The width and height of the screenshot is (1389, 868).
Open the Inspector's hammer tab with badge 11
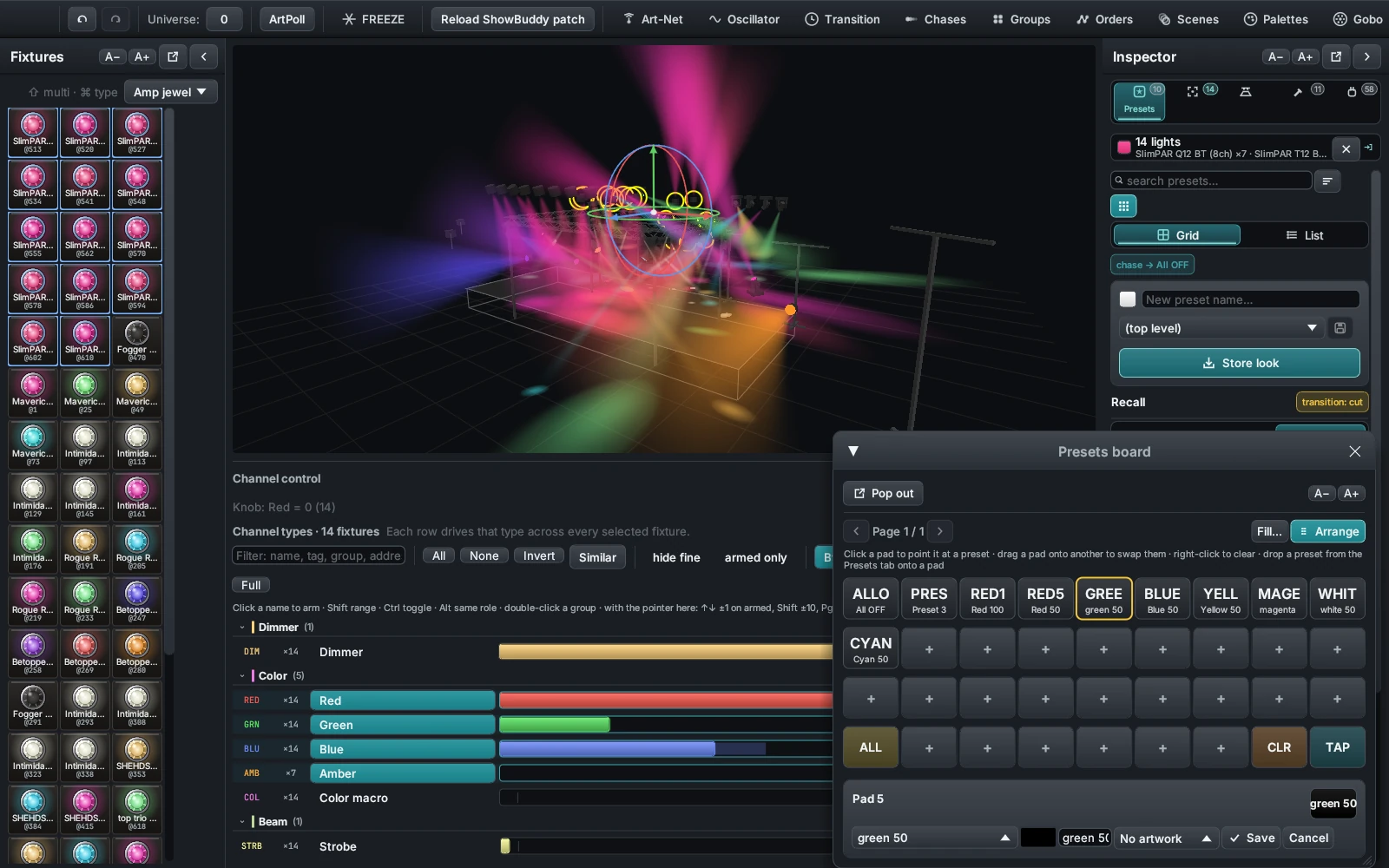(x=1307, y=91)
